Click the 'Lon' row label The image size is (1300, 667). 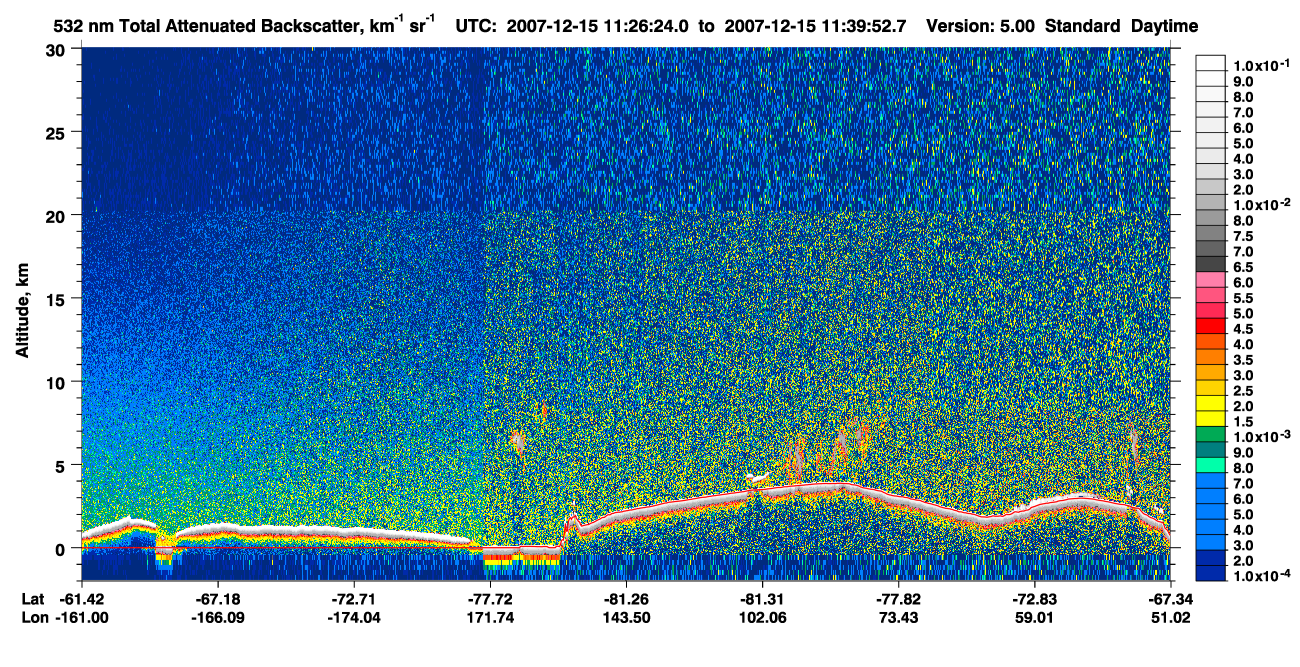33,618
